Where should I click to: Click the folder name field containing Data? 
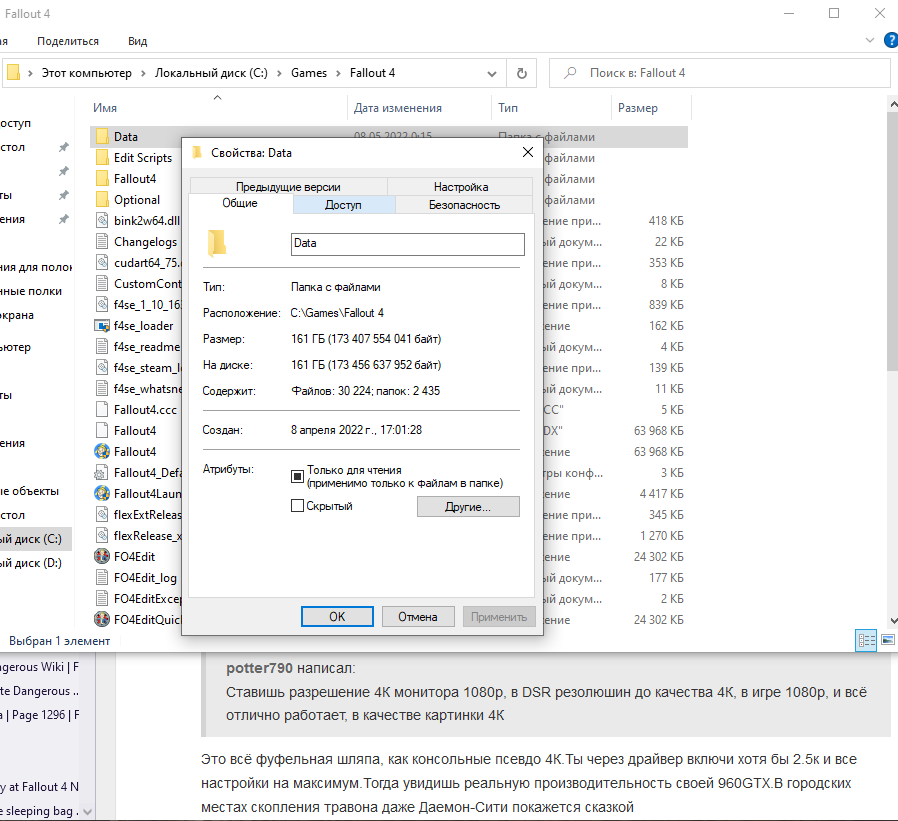tap(407, 243)
